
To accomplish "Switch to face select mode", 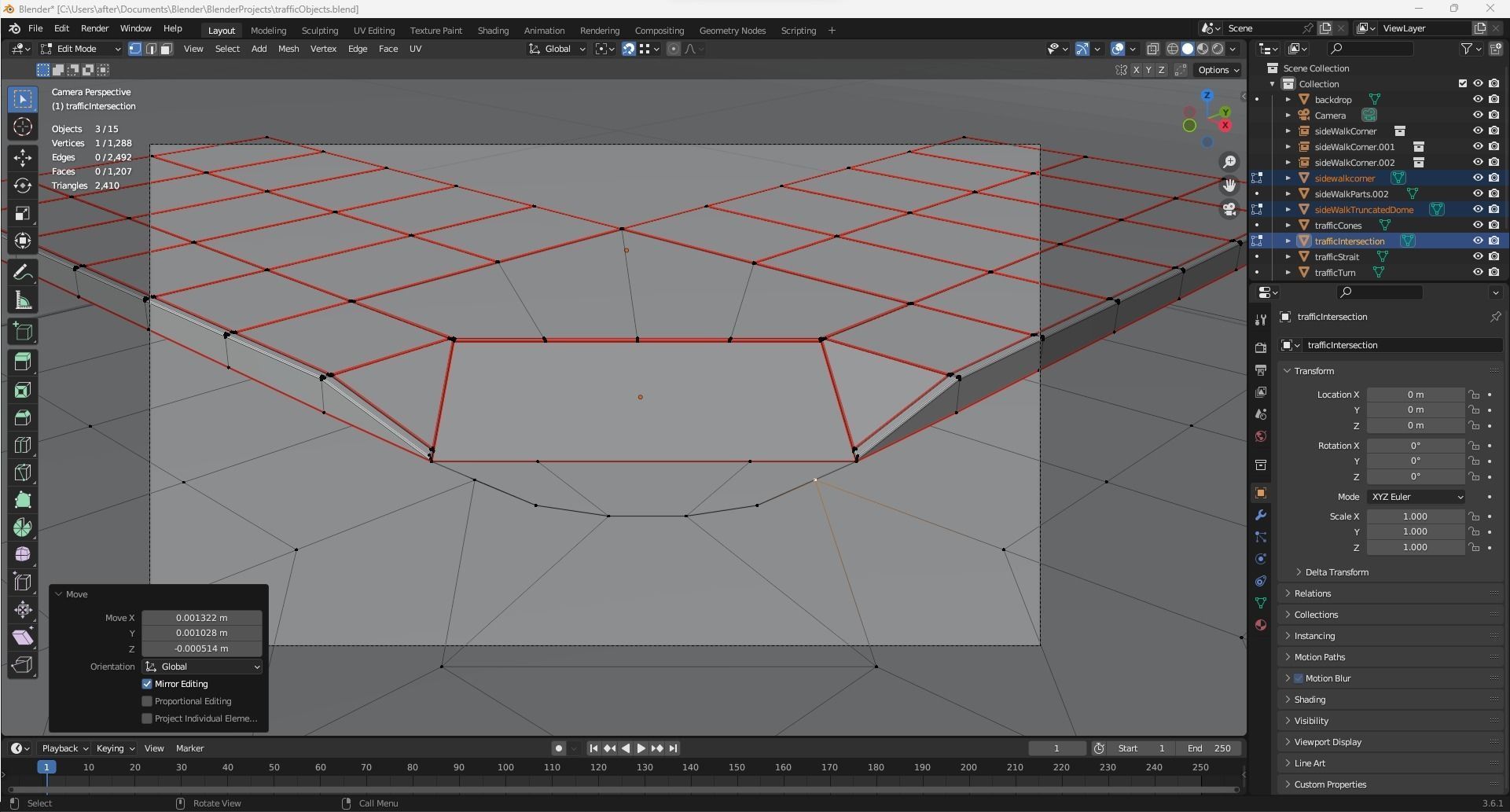I will (x=166, y=49).
